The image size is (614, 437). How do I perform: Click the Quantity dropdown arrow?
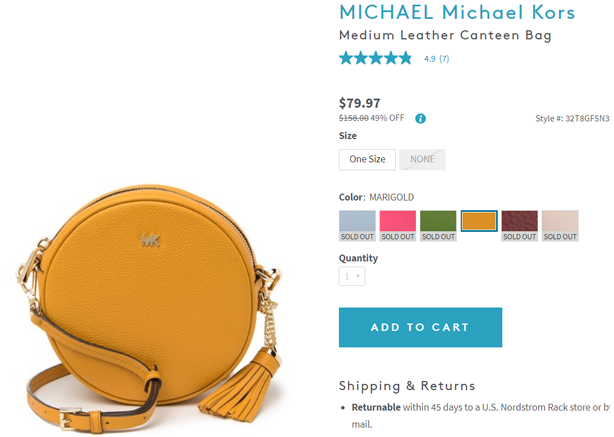[x=358, y=276]
